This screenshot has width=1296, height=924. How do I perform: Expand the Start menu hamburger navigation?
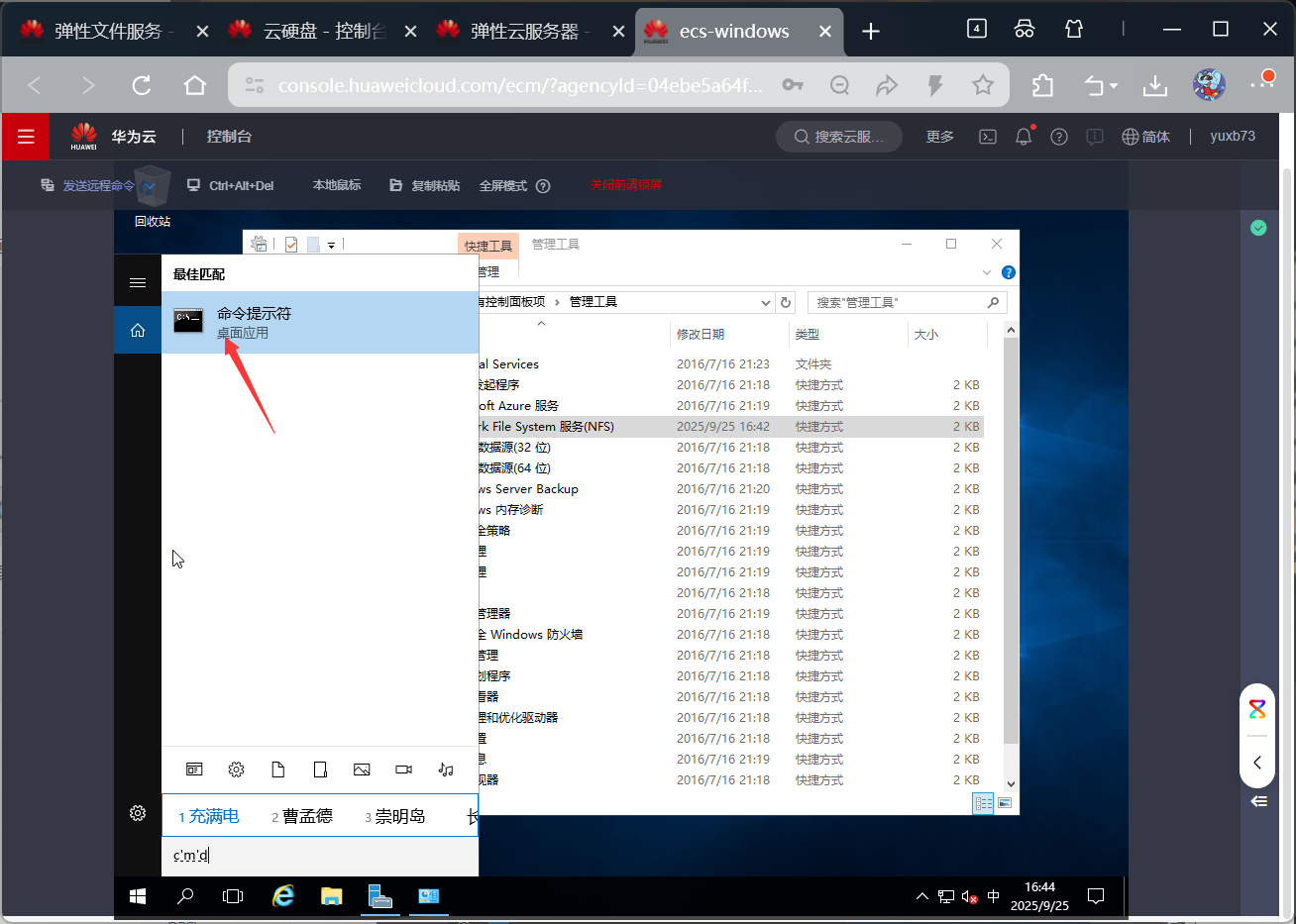(x=138, y=283)
